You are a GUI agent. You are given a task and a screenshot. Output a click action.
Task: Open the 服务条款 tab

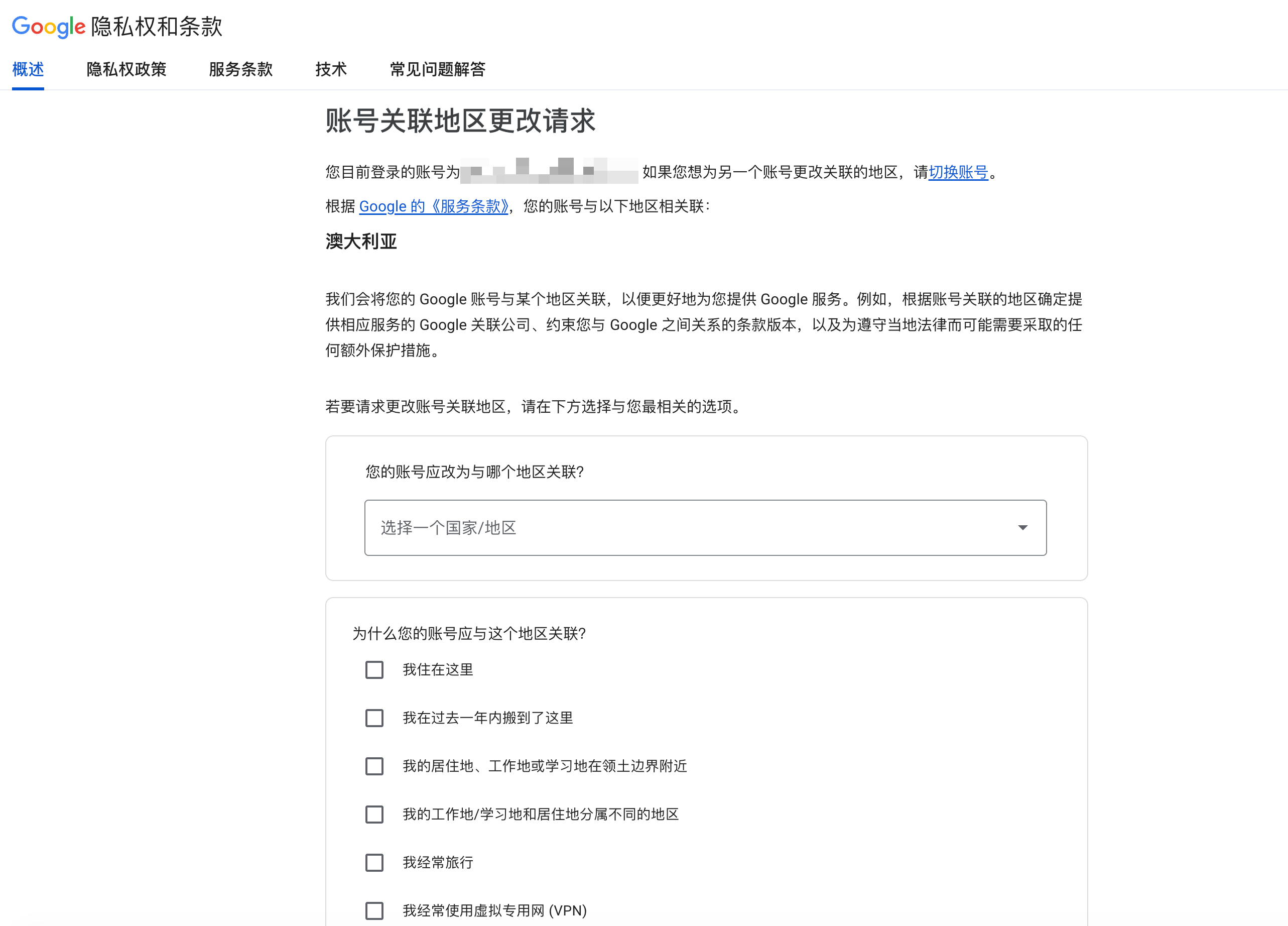(241, 69)
